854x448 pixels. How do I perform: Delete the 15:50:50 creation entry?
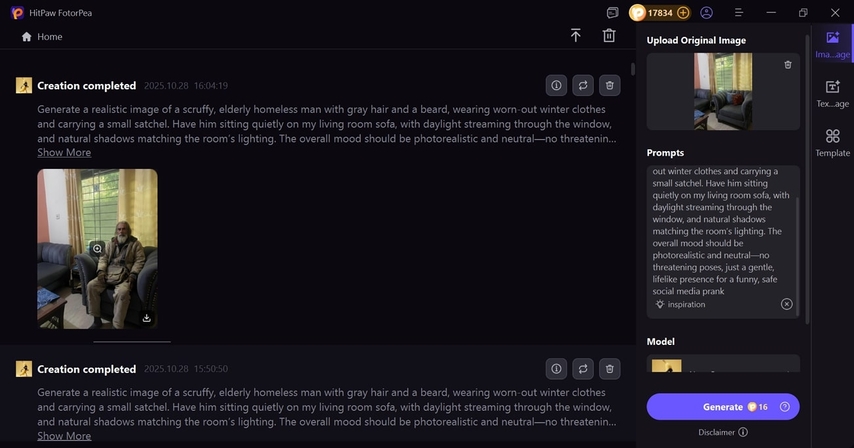(609, 369)
